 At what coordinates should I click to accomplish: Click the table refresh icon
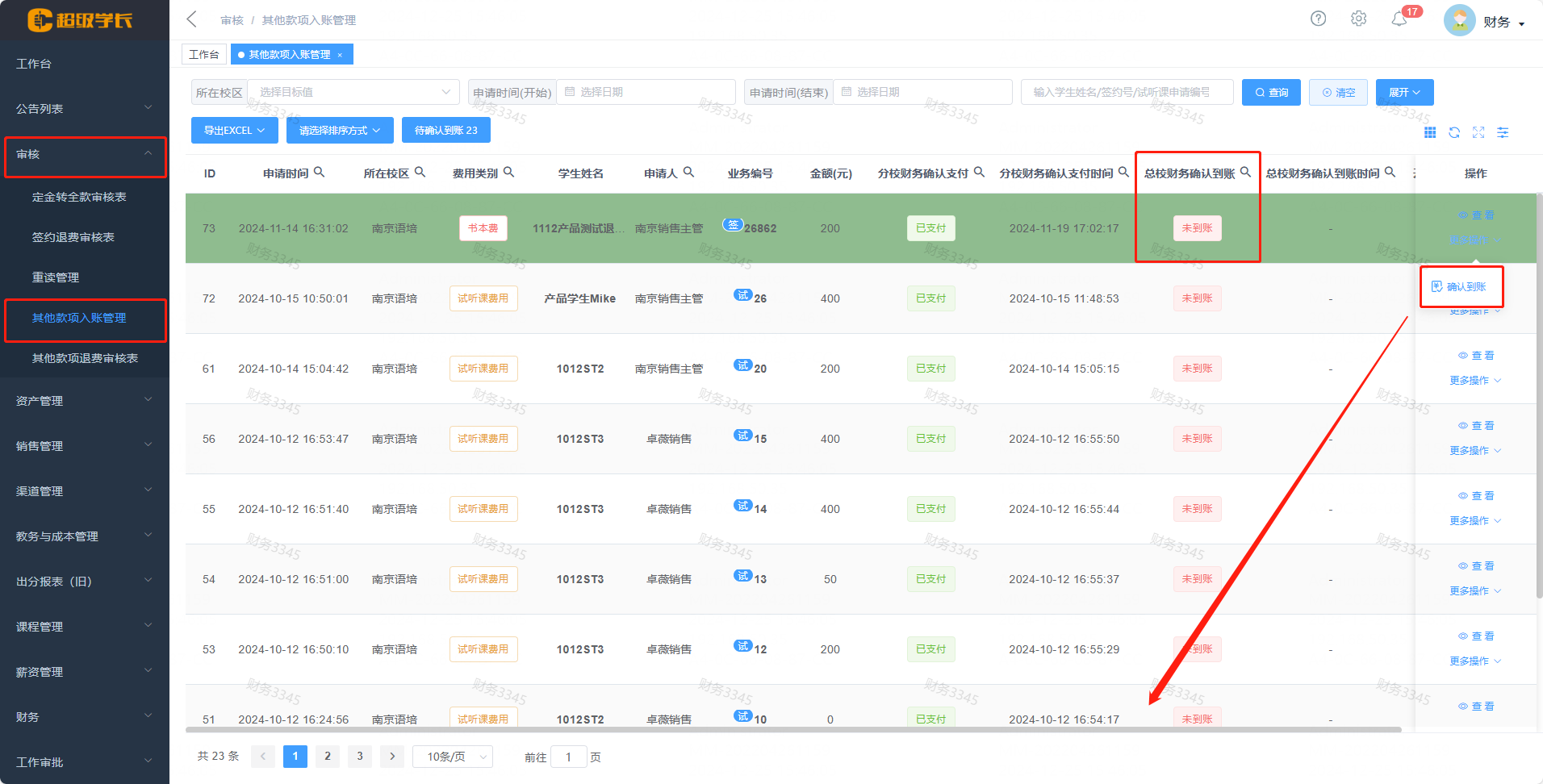click(1454, 132)
